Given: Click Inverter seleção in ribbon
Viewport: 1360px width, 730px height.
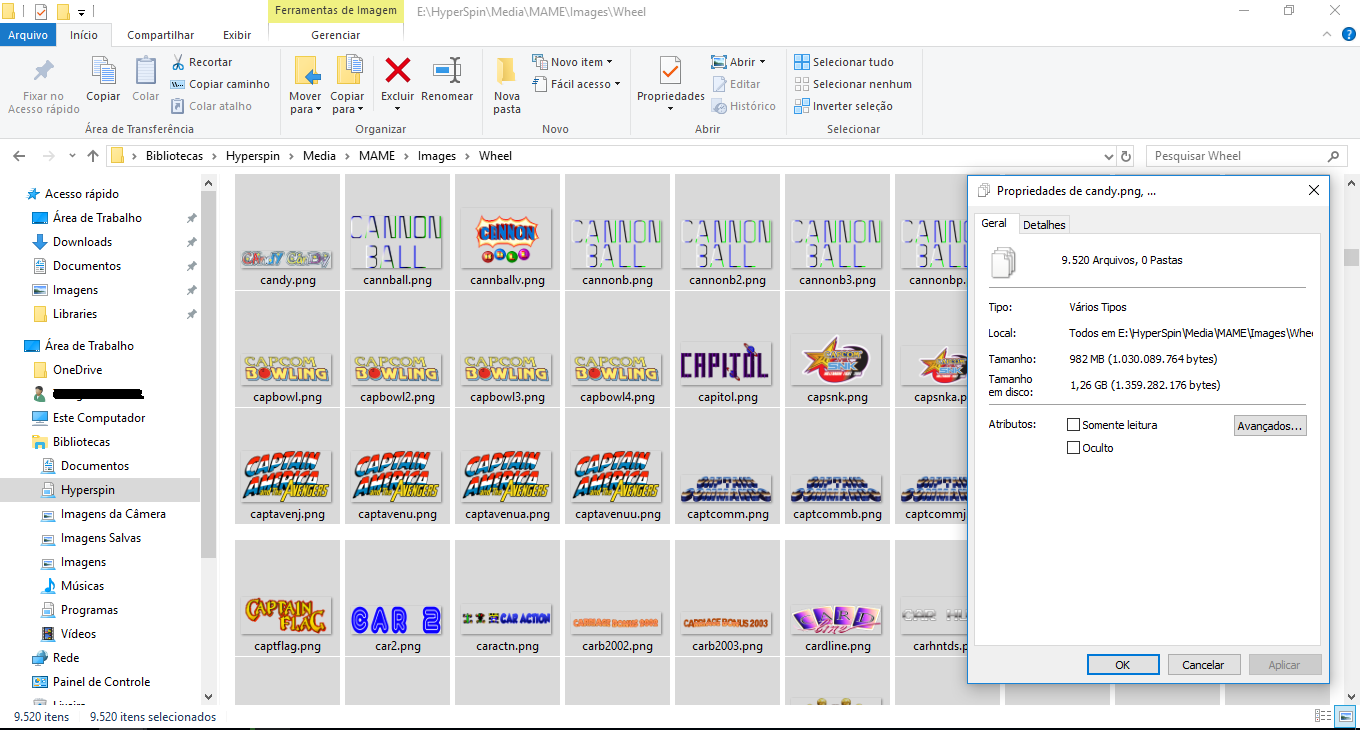Looking at the screenshot, I should 843,106.
